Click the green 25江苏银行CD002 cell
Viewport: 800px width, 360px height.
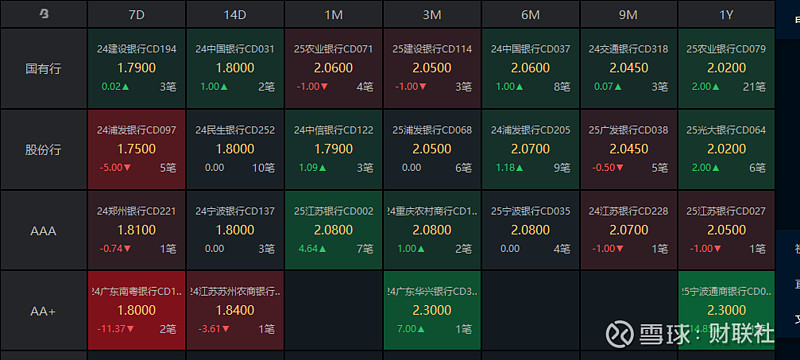(x=333, y=230)
